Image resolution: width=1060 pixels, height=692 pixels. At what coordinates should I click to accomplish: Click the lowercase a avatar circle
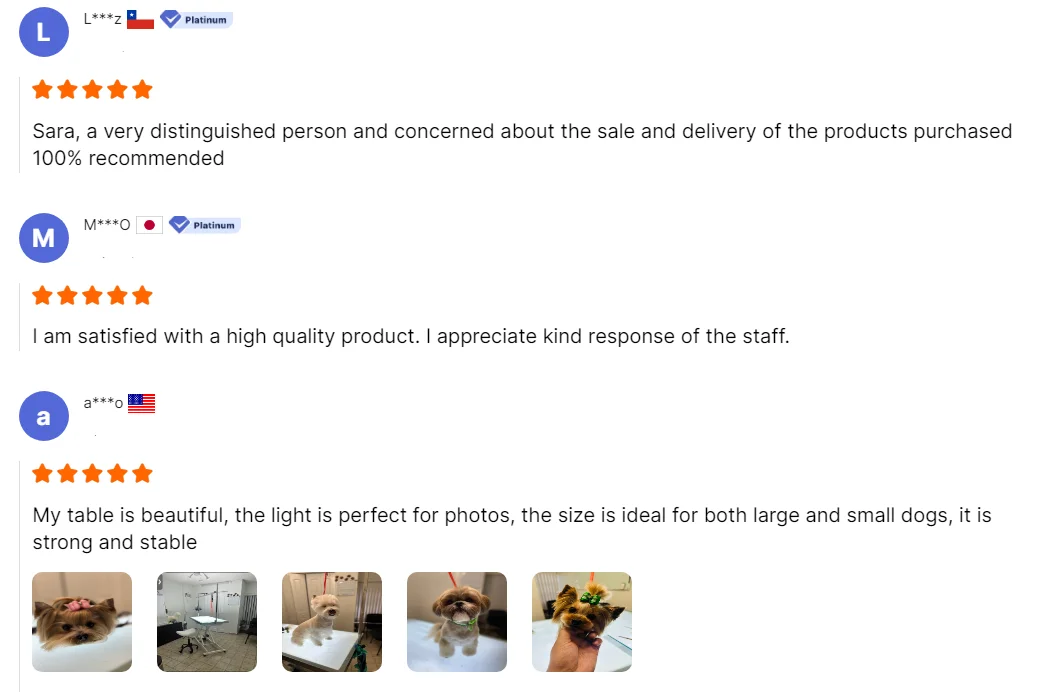(x=44, y=416)
